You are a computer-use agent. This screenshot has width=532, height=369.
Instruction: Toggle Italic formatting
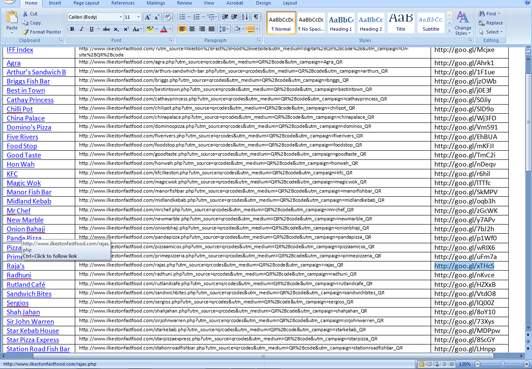81,29
